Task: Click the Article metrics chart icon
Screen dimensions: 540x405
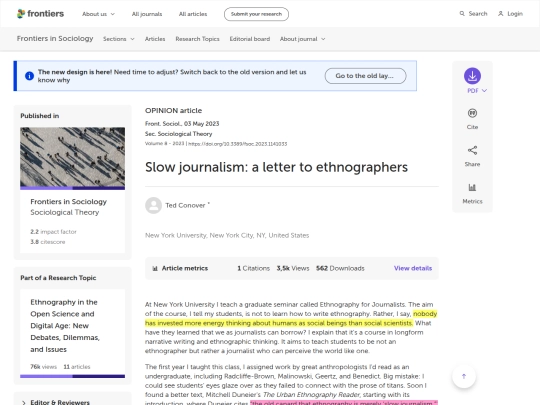Action: coord(155,268)
